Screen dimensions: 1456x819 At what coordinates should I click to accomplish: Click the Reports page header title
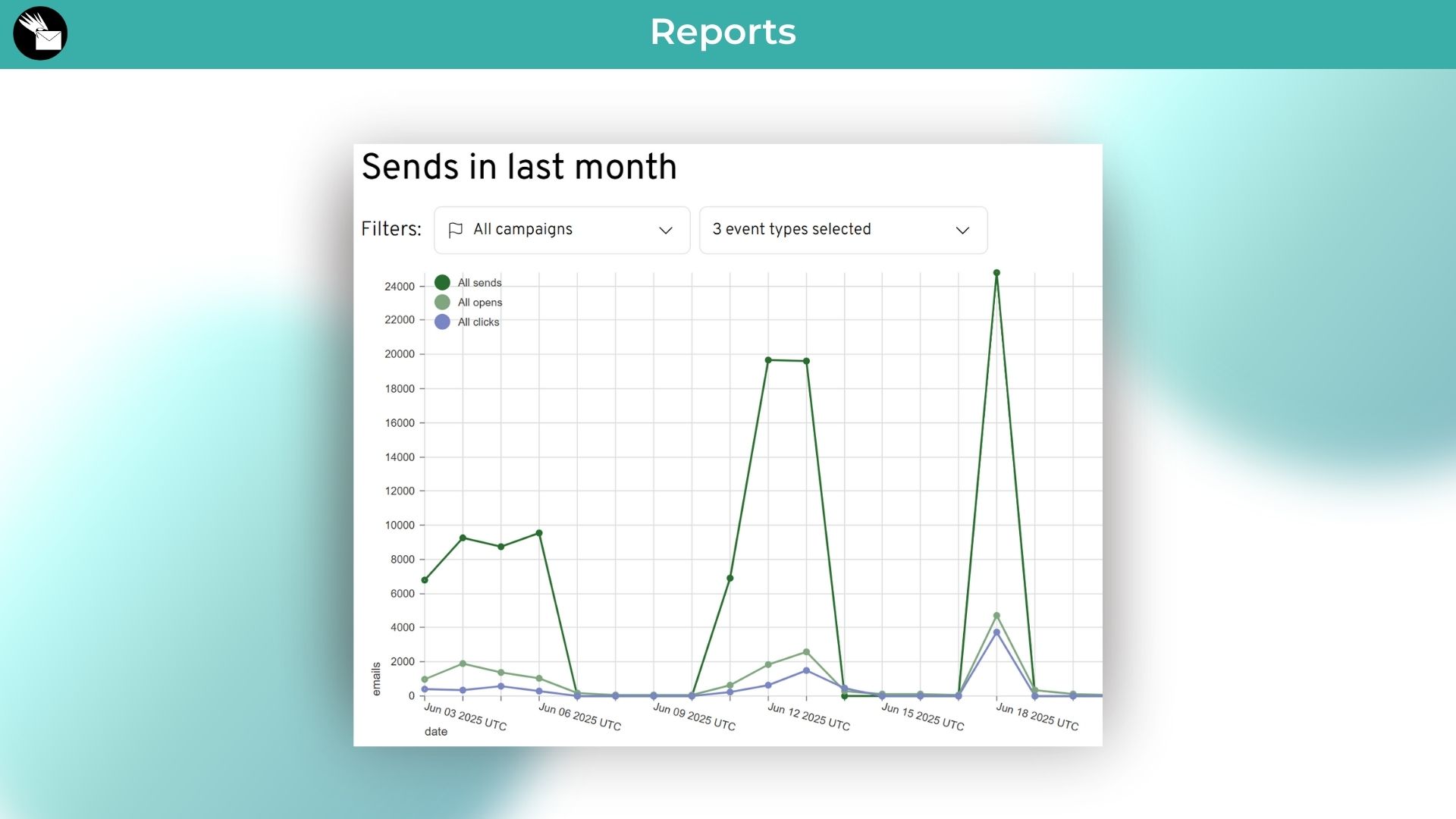[x=723, y=32]
